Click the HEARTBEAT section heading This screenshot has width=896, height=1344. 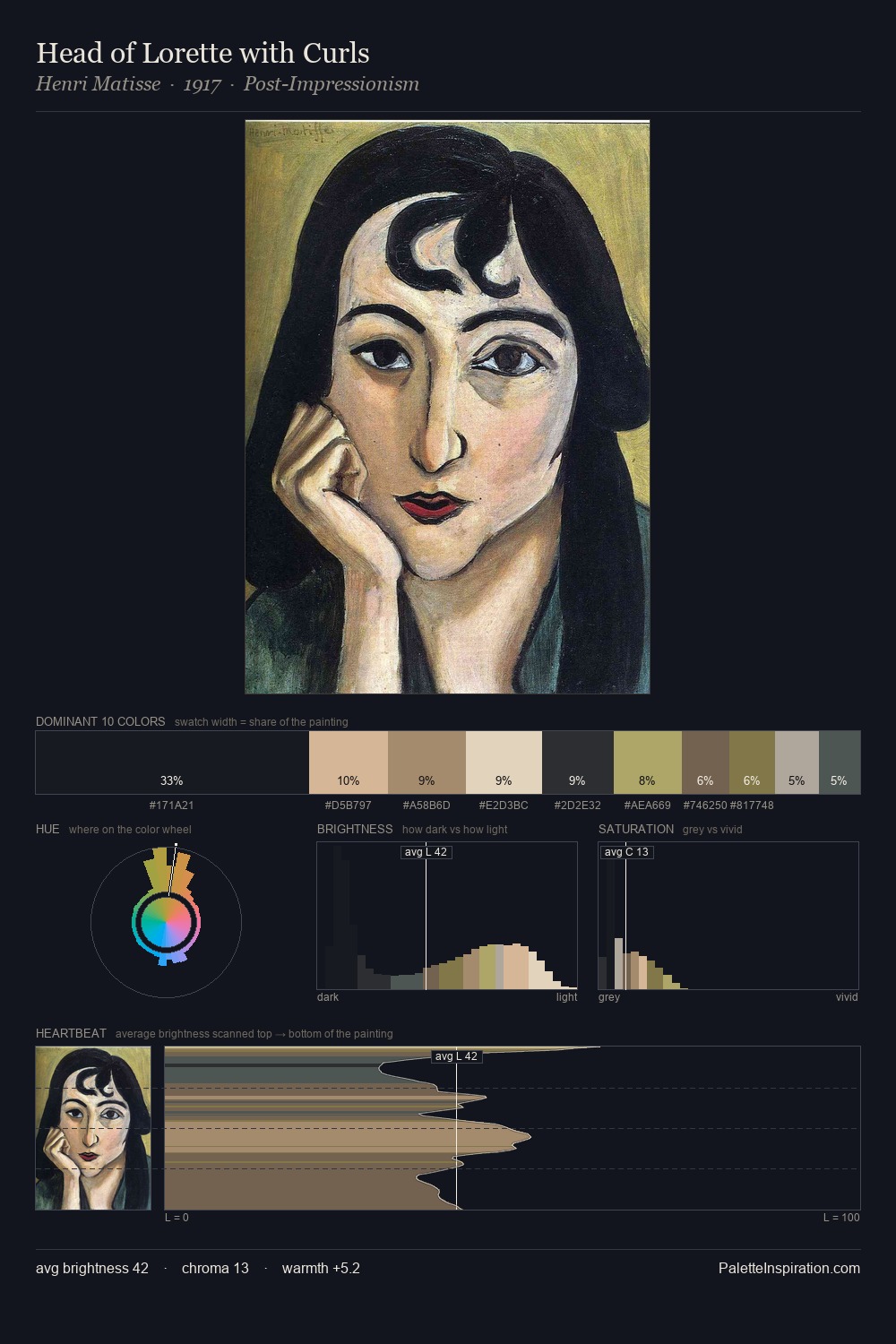point(71,1033)
